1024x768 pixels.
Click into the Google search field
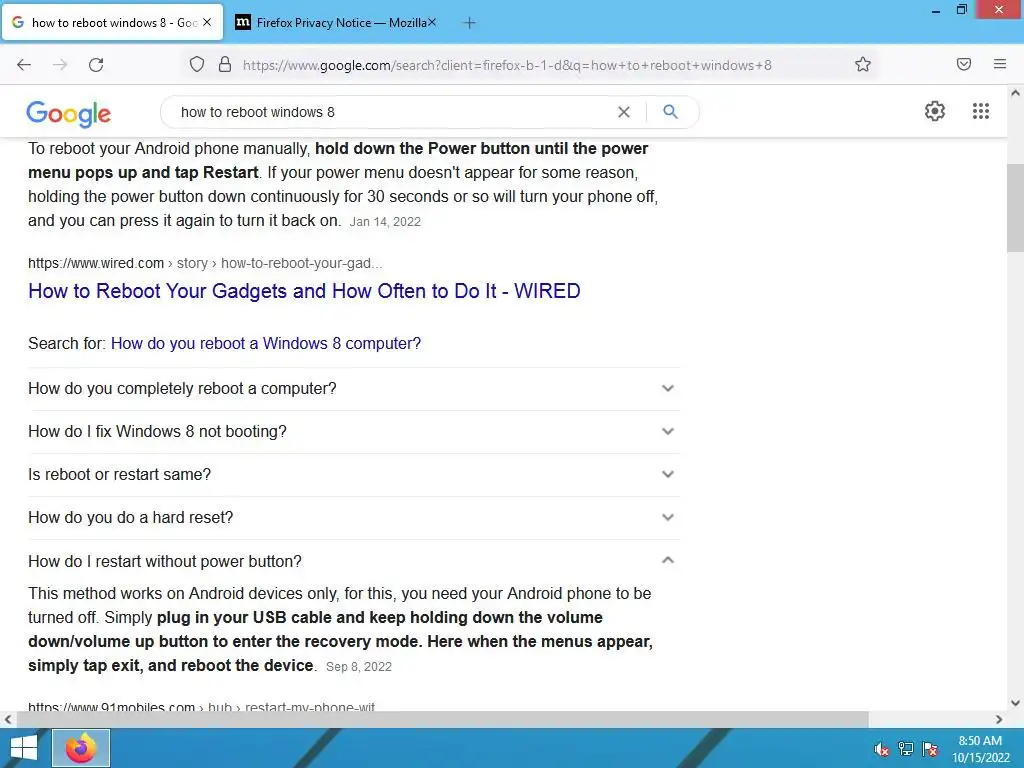392,112
